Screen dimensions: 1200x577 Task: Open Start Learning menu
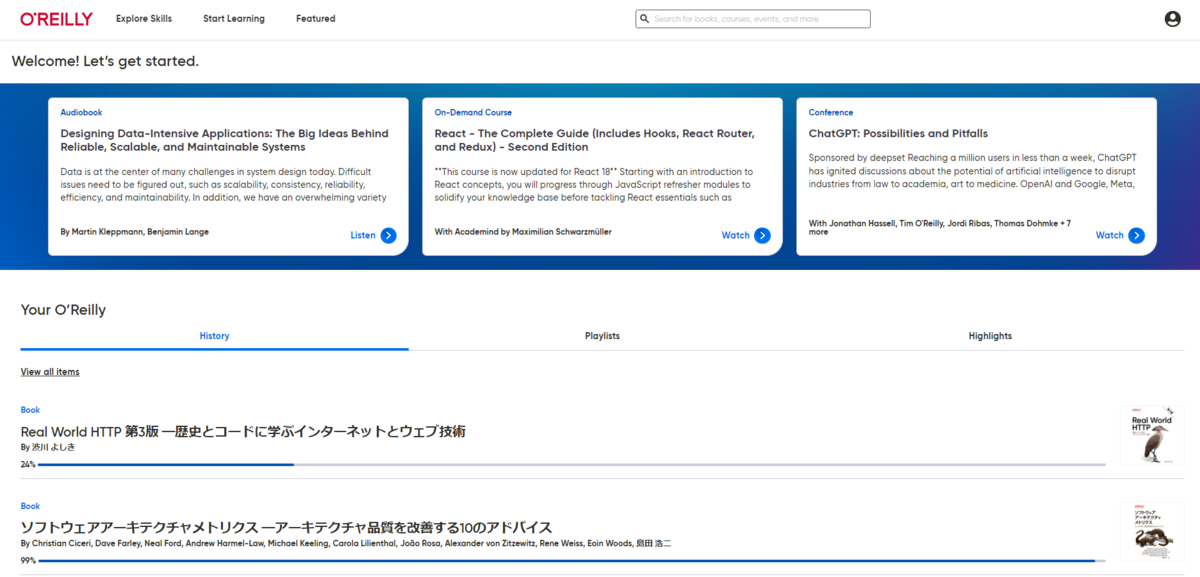tap(234, 19)
